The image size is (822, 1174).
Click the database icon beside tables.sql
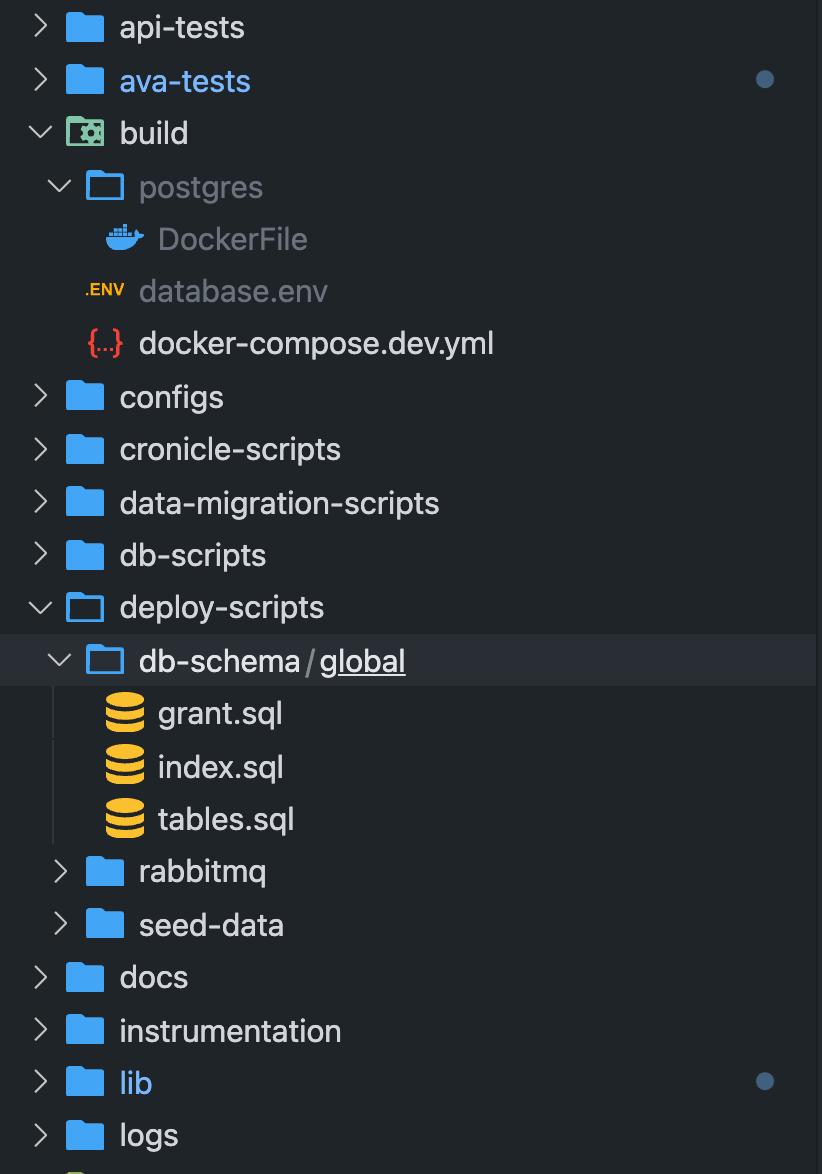[125, 818]
